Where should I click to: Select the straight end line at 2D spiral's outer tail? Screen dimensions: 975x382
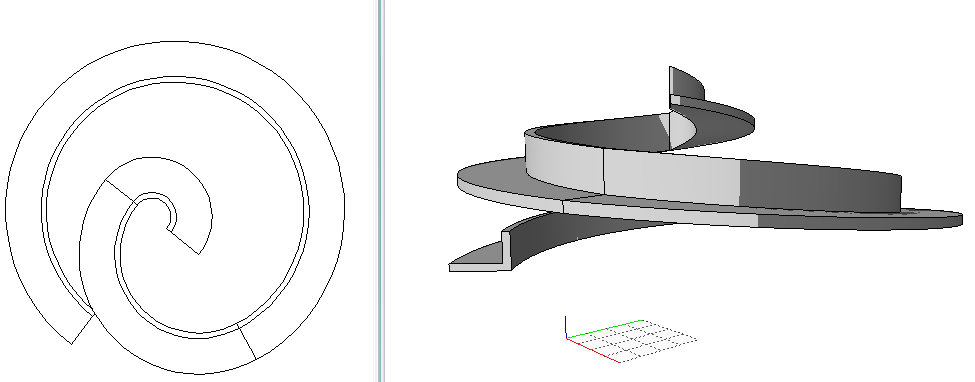[x=83, y=329]
